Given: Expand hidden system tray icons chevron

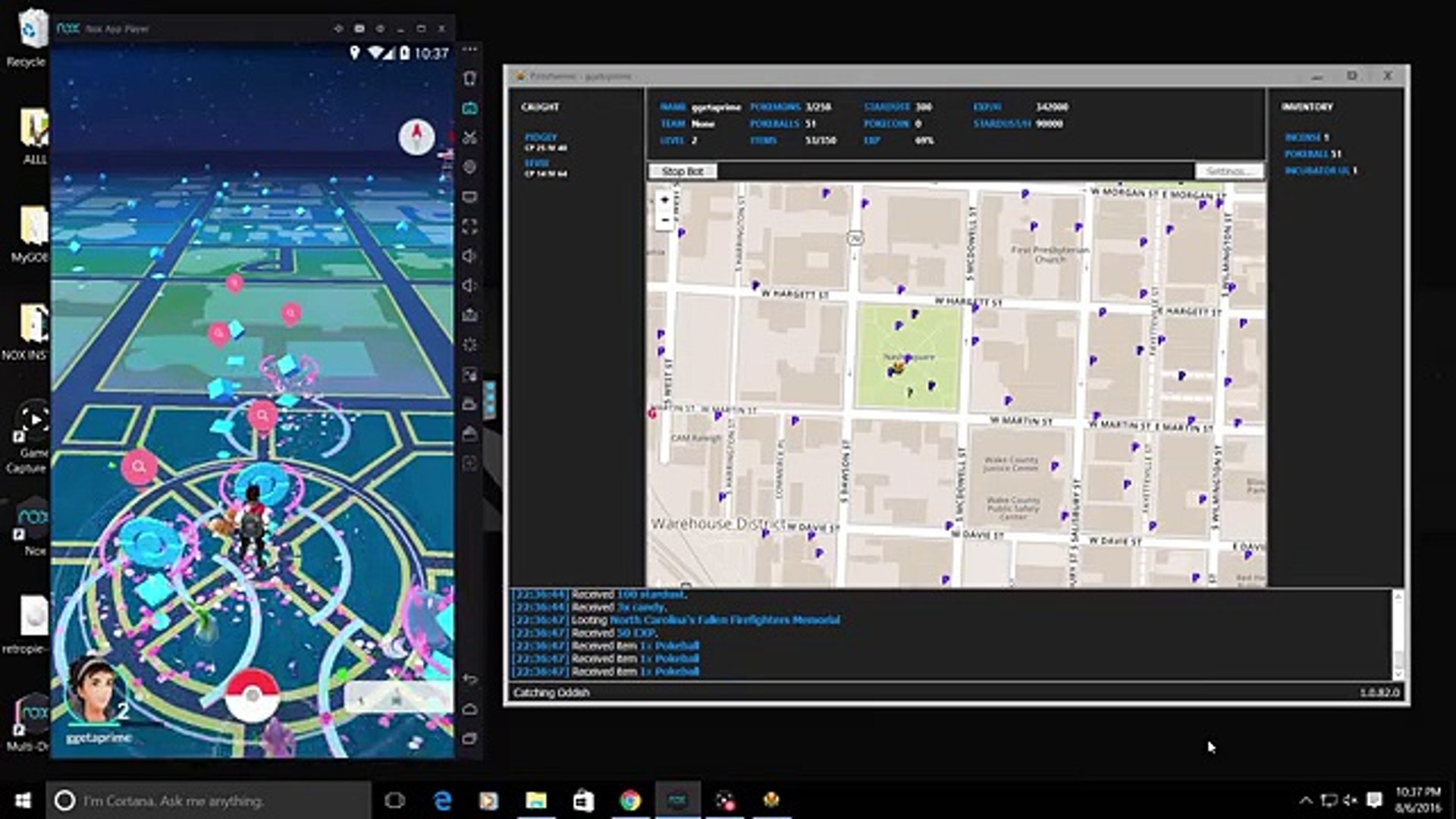Looking at the screenshot, I should (x=1305, y=800).
